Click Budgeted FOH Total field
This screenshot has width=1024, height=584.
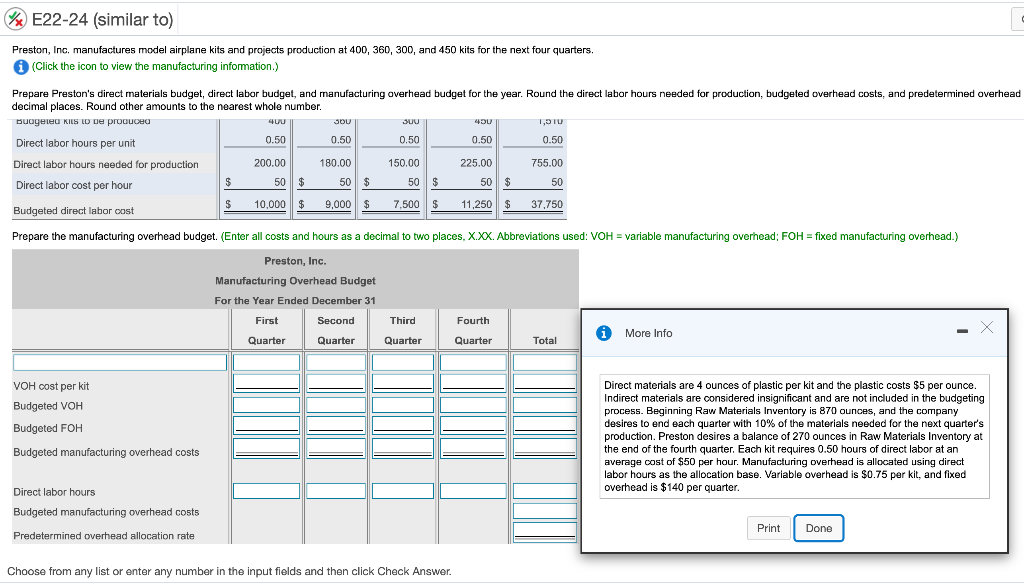pos(545,425)
